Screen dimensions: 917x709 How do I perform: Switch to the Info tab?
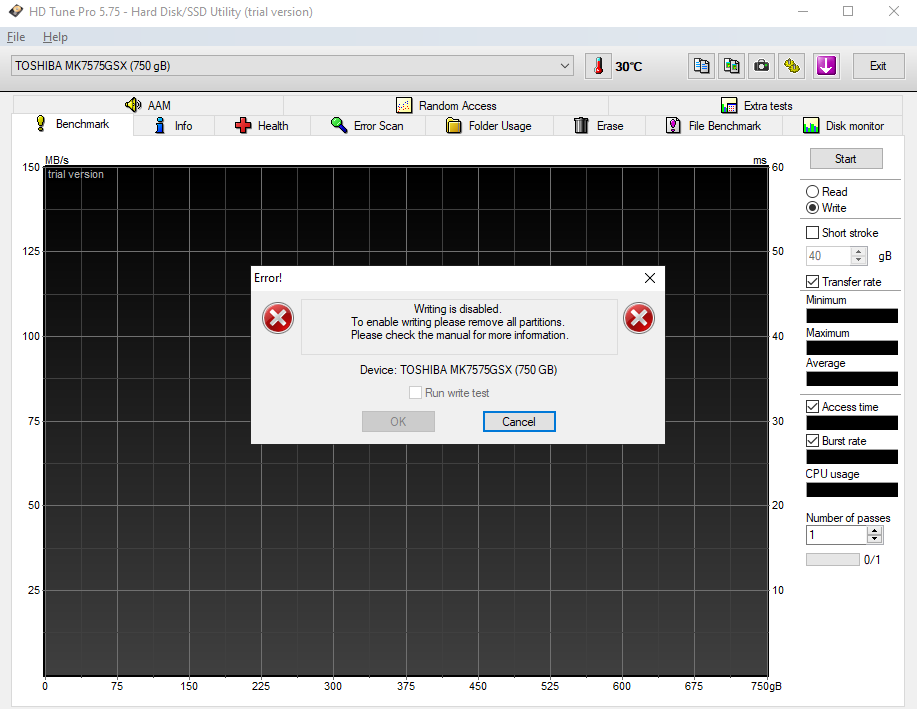[174, 126]
